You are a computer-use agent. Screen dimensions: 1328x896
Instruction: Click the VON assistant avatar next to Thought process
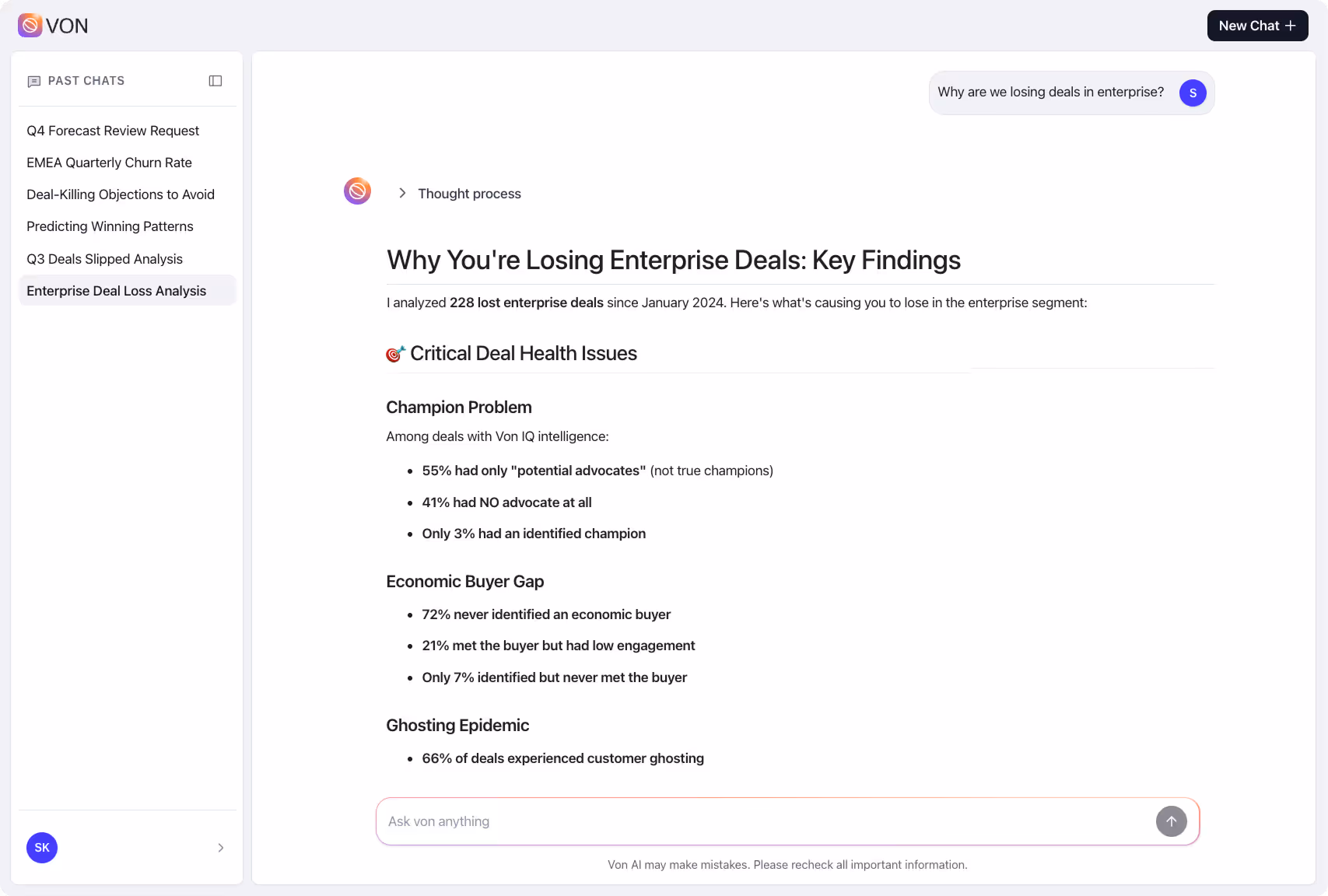click(357, 191)
